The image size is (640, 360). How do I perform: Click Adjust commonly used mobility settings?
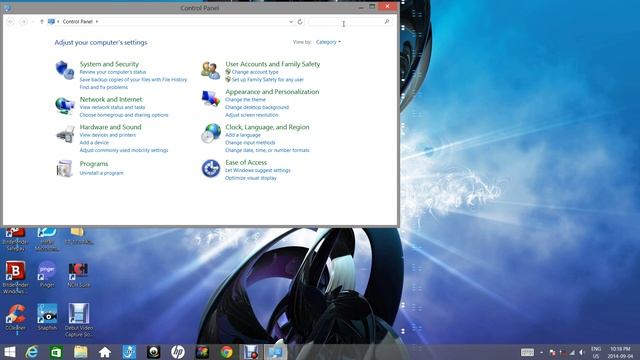(124, 151)
